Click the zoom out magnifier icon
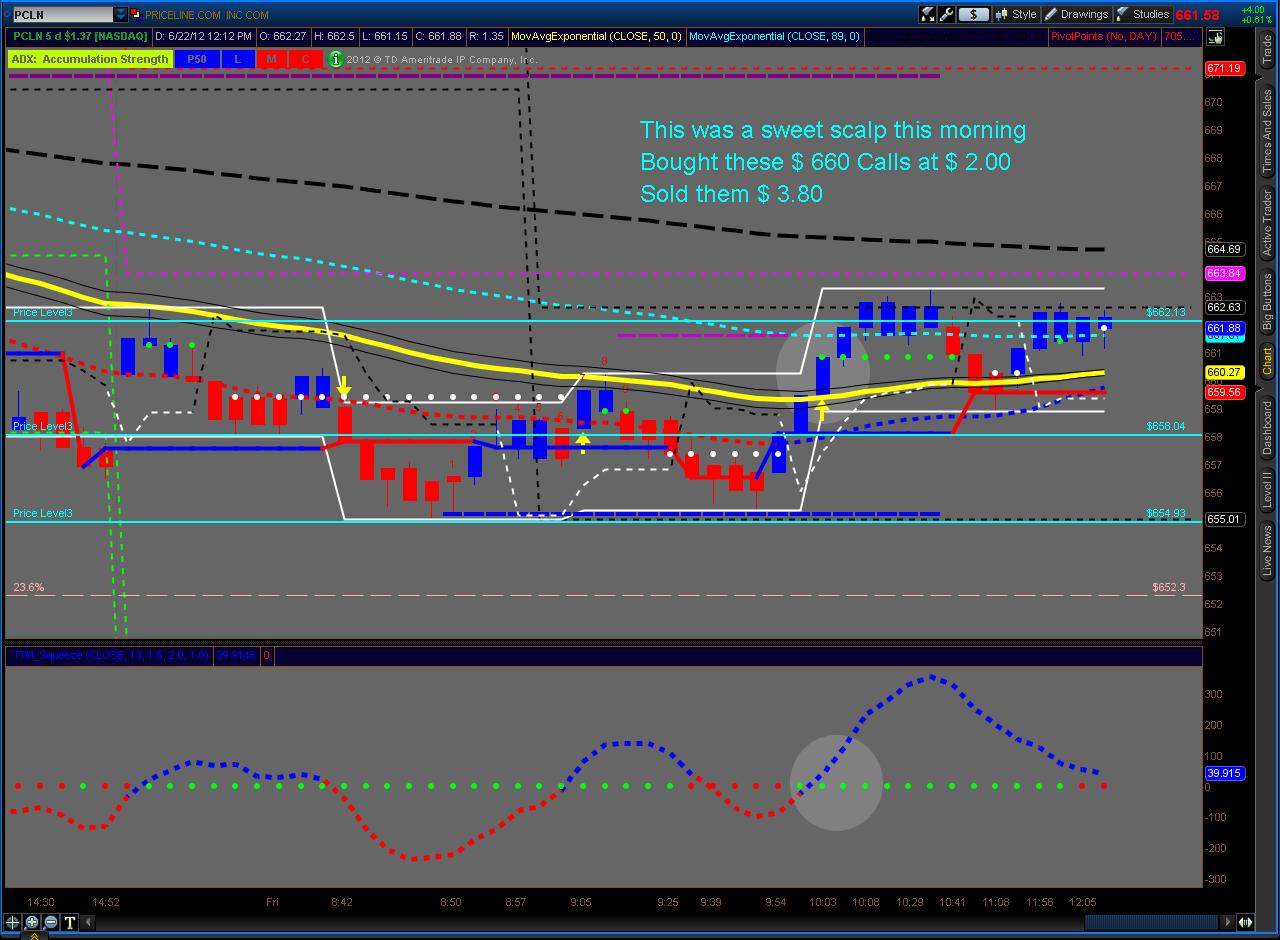1280x940 pixels. tap(51, 922)
